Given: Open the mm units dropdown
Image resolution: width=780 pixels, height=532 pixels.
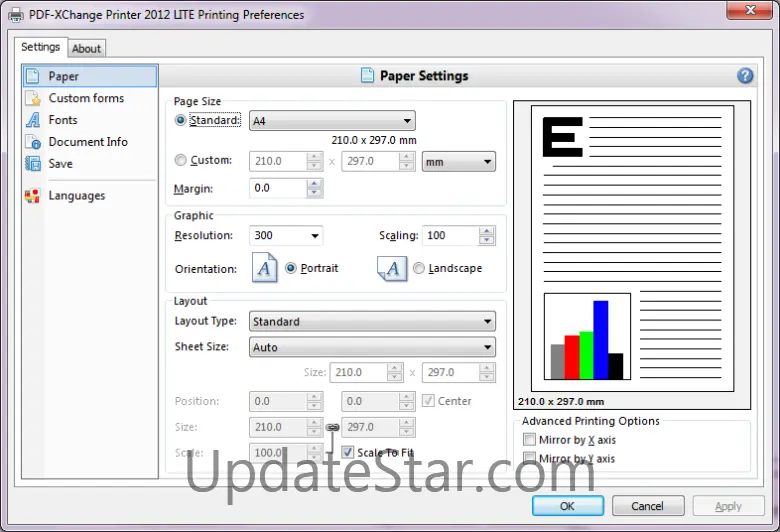Looking at the screenshot, I should click(x=459, y=162).
